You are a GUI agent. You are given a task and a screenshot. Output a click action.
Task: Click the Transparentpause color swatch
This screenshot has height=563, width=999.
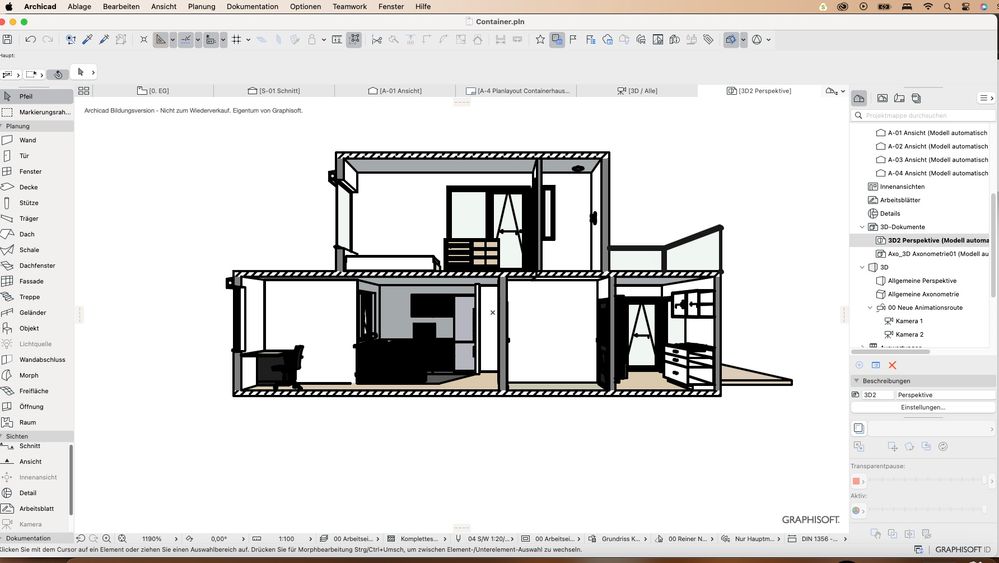[857, 481]
